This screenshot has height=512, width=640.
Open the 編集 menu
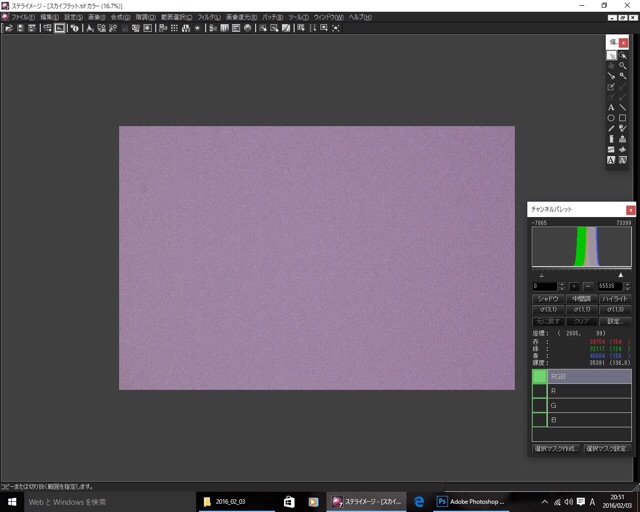coord(49,17)
